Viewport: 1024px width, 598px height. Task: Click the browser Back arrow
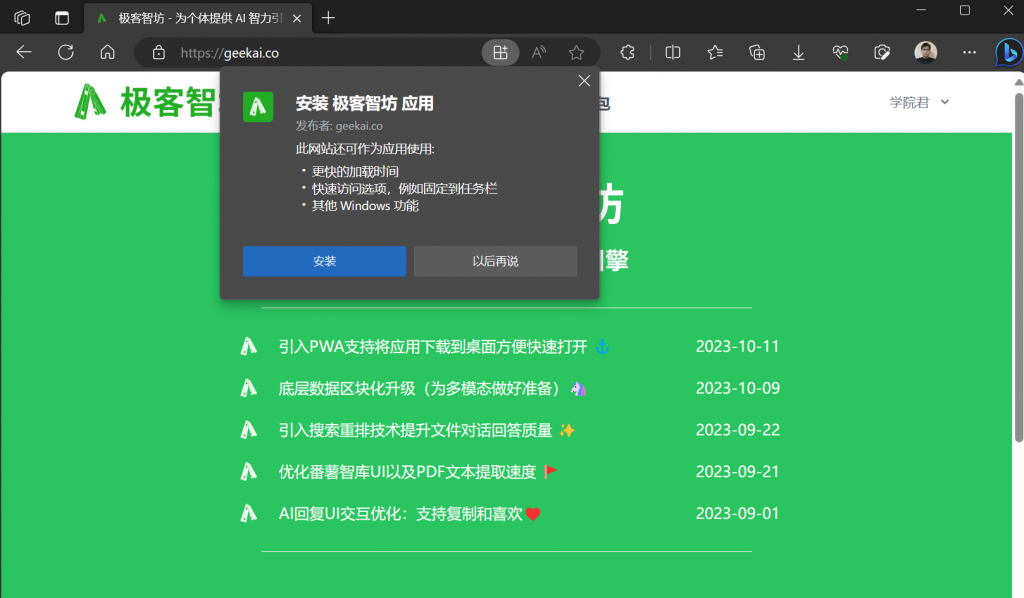24,52
